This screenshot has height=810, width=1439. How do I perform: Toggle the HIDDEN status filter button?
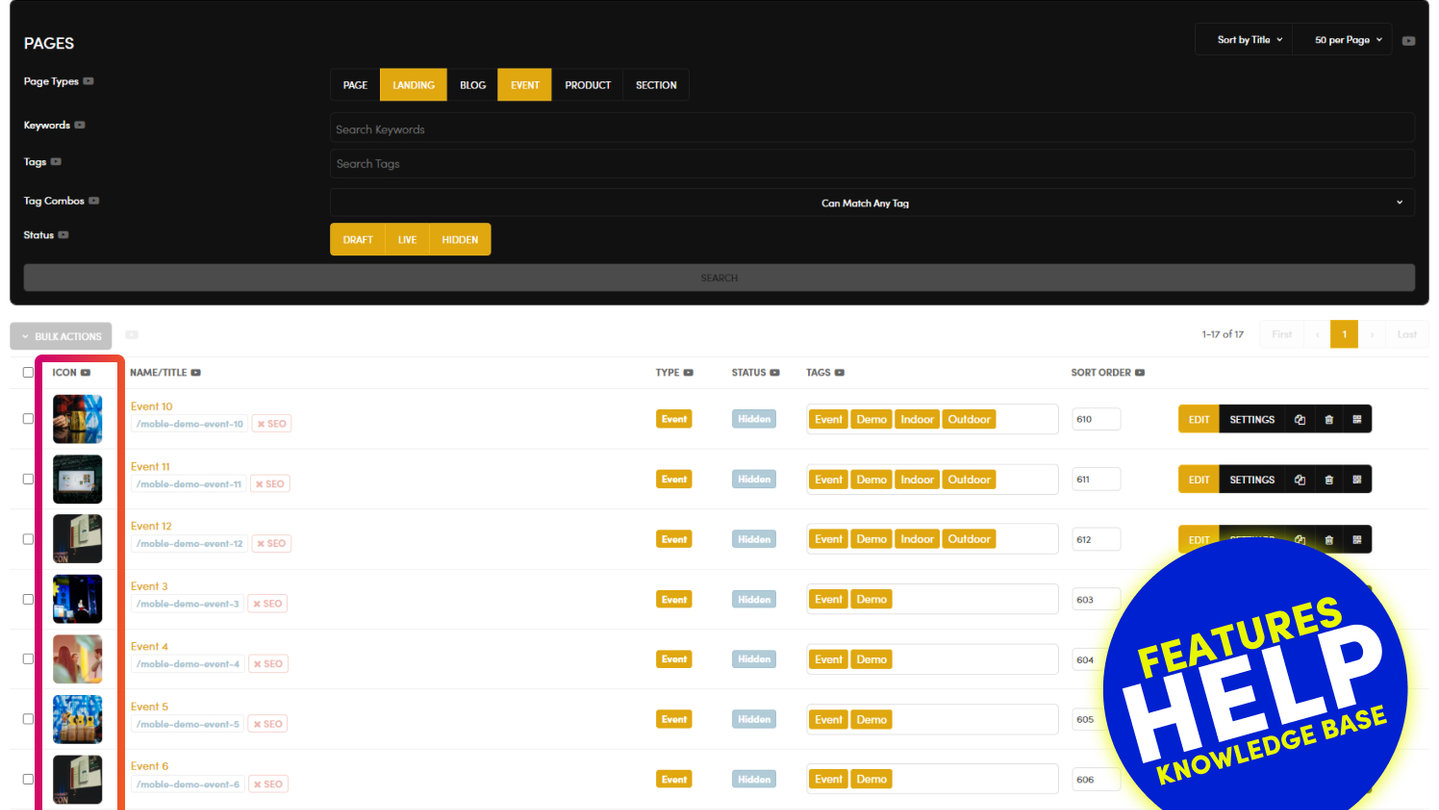pos(460,240)
